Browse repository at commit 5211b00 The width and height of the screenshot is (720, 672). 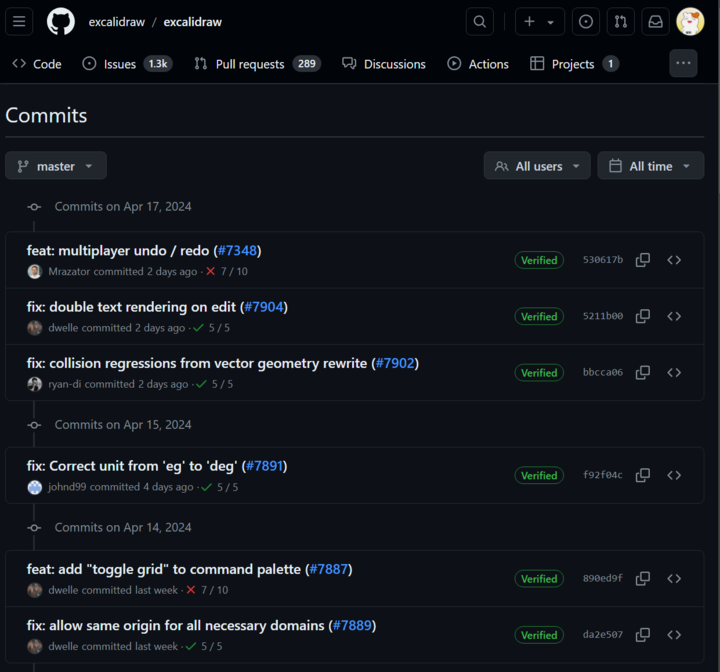pyautogui.click(x=674, y=316)
